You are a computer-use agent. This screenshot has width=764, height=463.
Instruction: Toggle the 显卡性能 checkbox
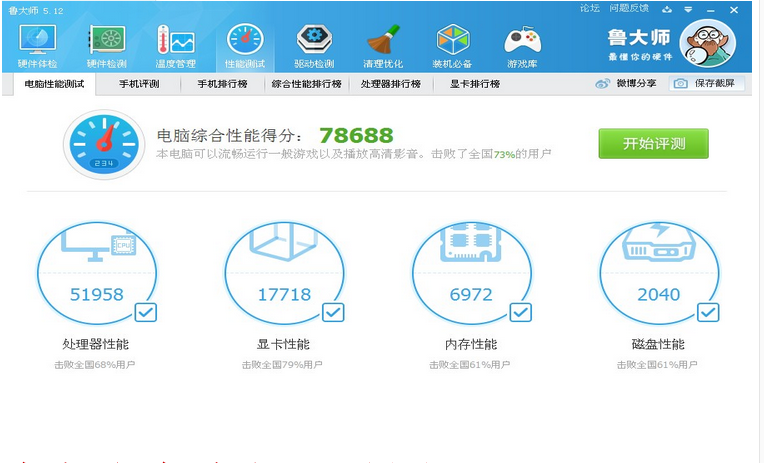pyautogui.click(x=333, y=312)
